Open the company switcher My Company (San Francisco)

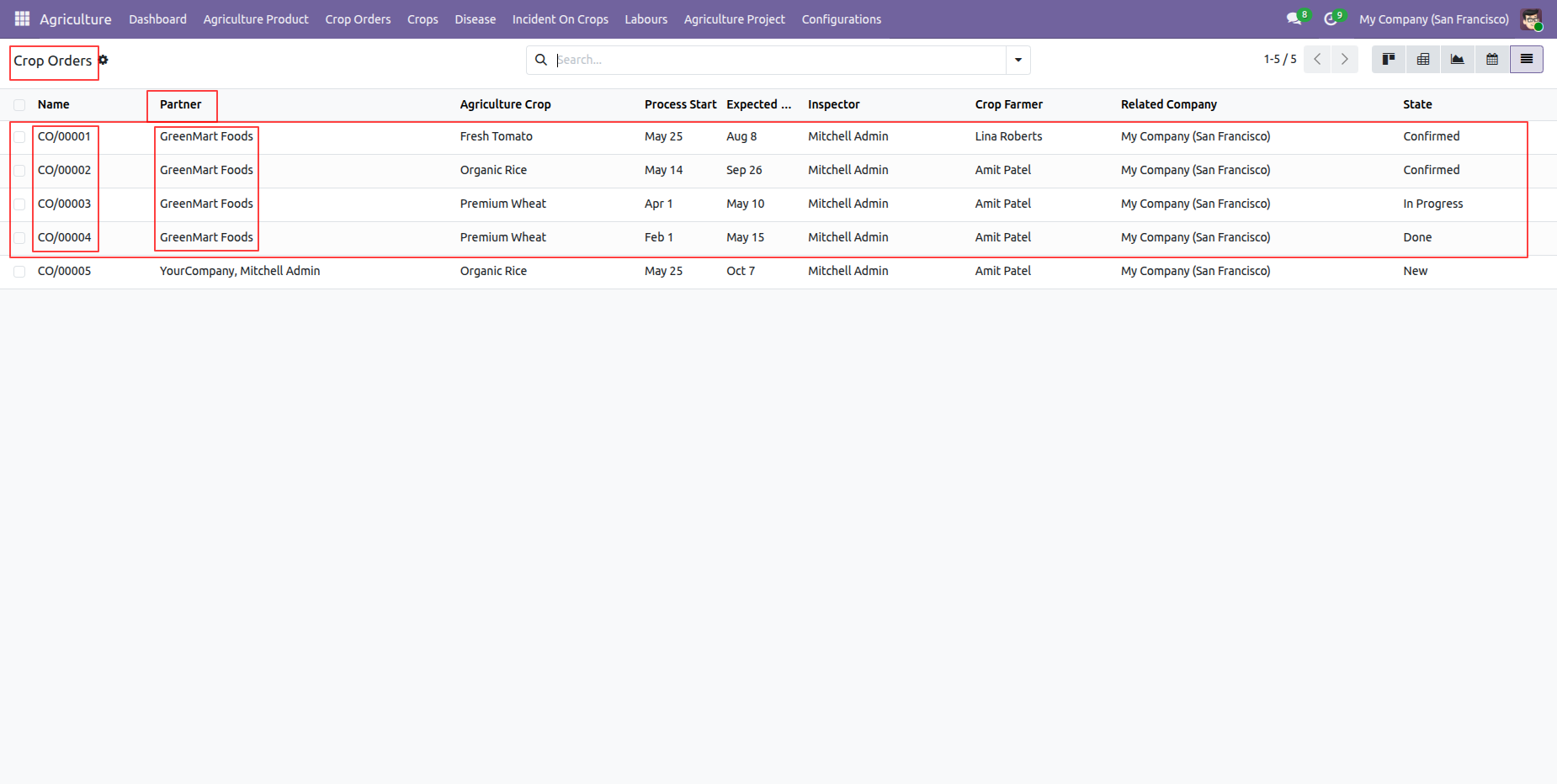1434,19
